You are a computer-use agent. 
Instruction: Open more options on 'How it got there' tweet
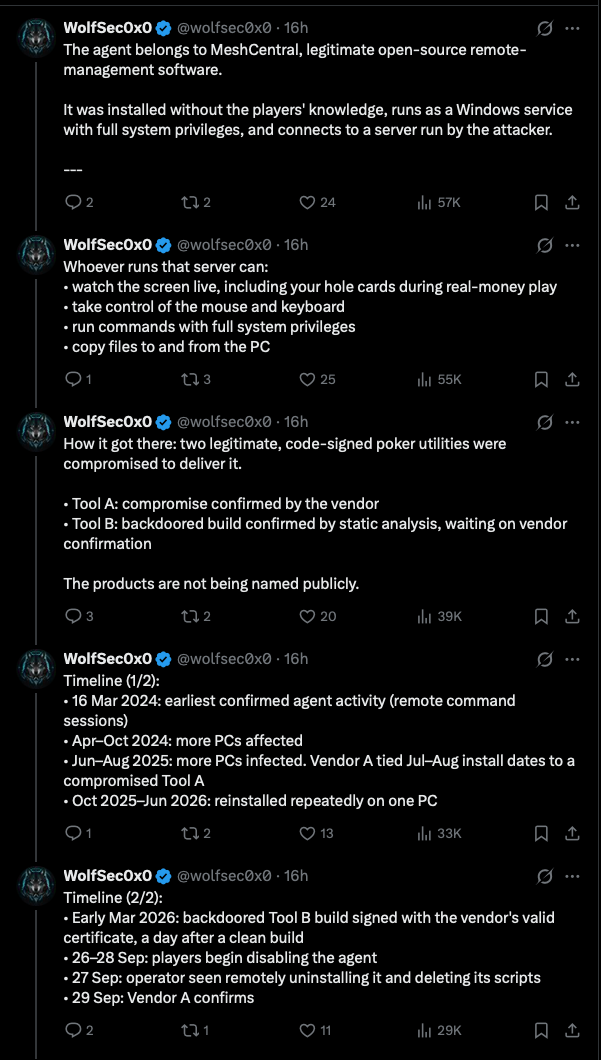[x=572, y=423]
